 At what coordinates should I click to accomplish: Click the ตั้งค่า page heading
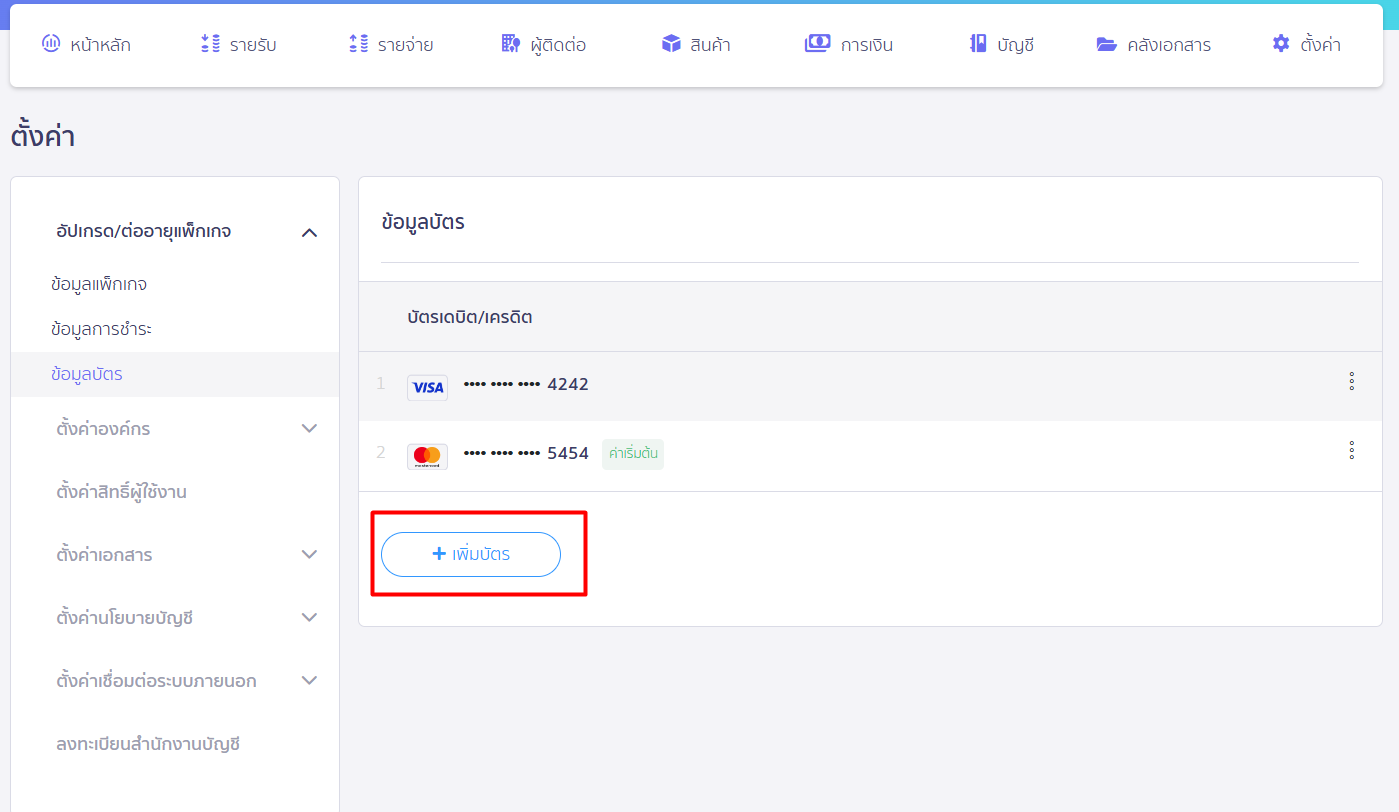coord(43,136)
